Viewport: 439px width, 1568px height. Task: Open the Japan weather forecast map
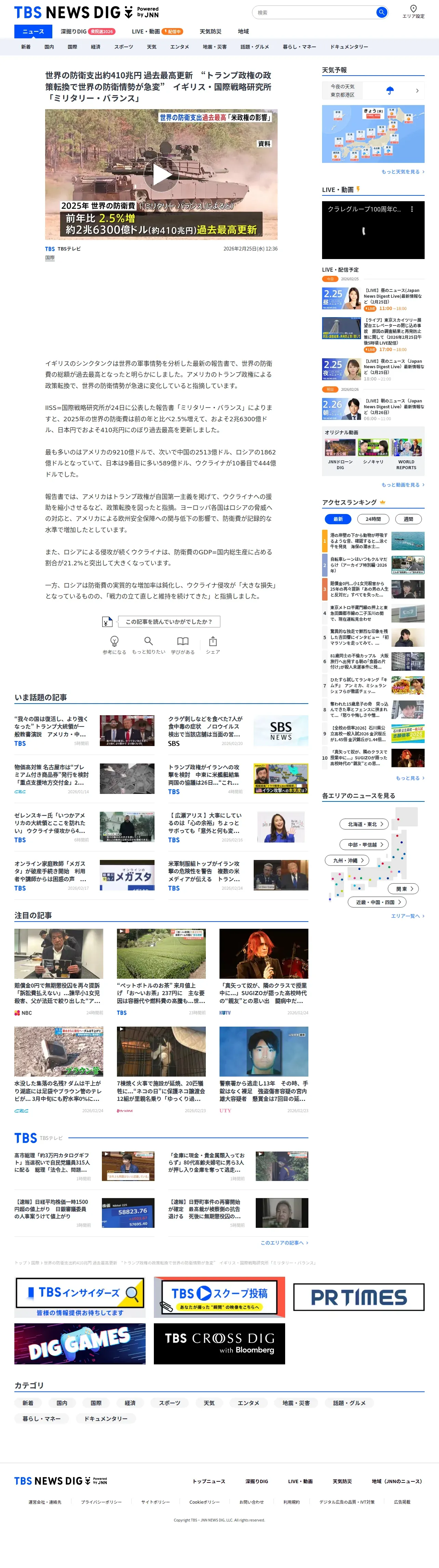pos(373,134)
